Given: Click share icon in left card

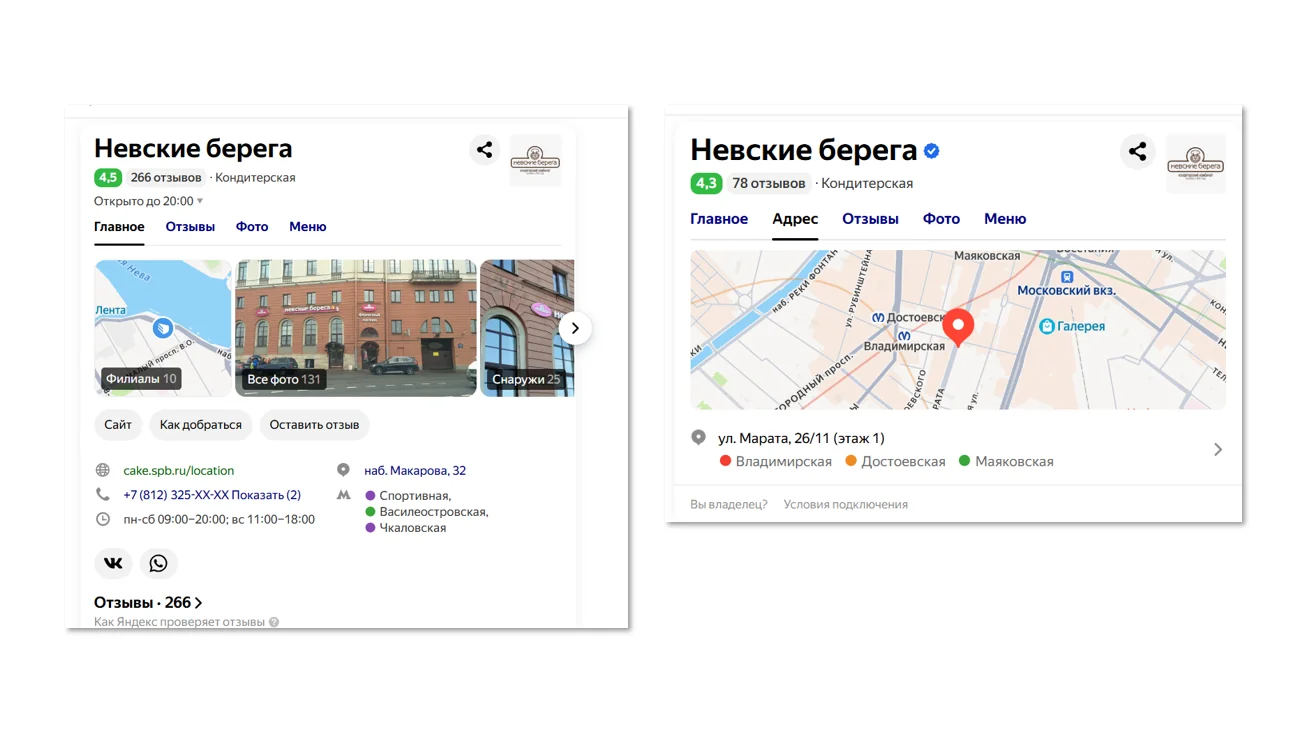Looking at the screenshot, I should [x=484, y=150].
